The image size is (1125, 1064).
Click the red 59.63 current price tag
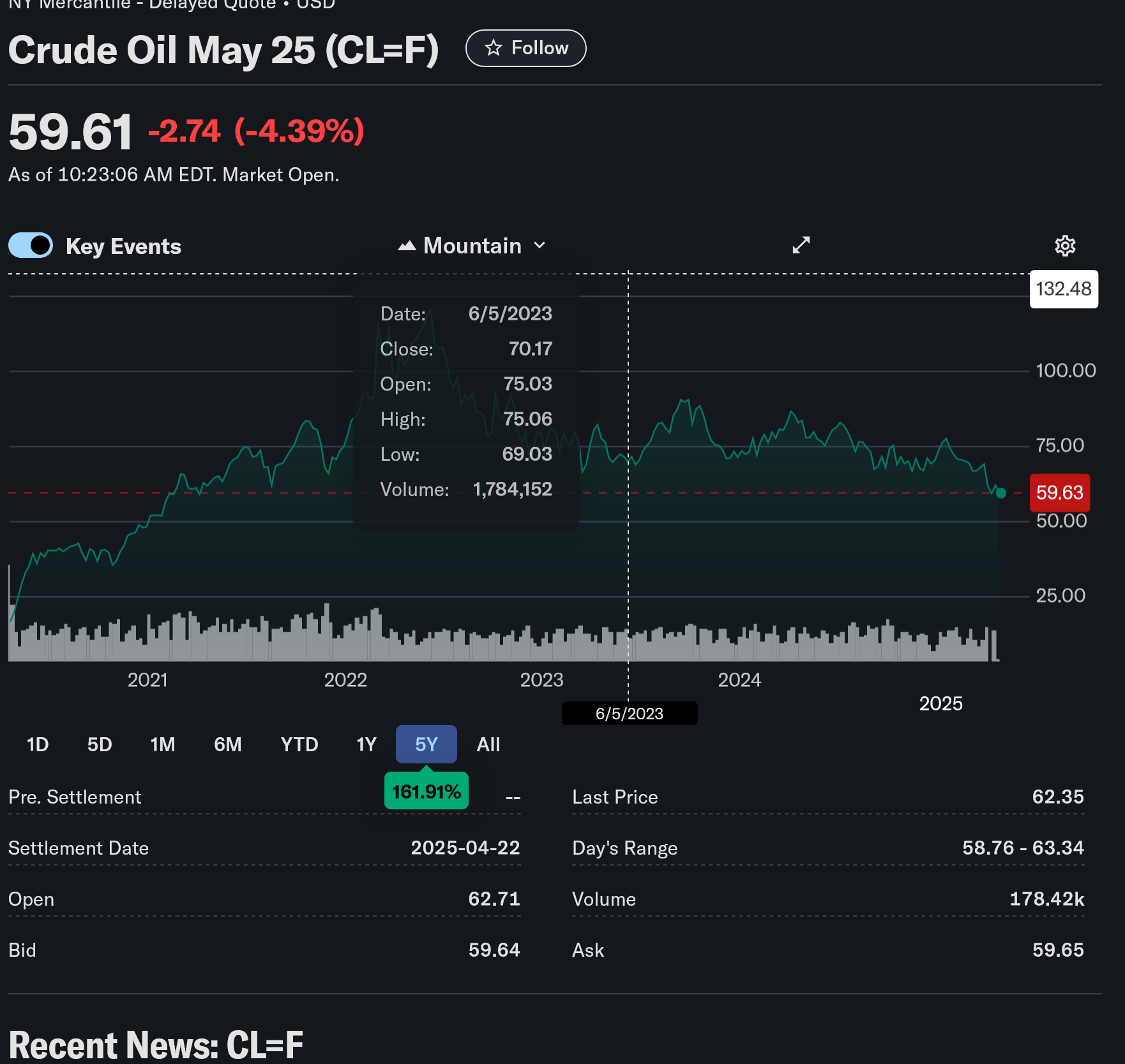click(x=1059, y=493)
